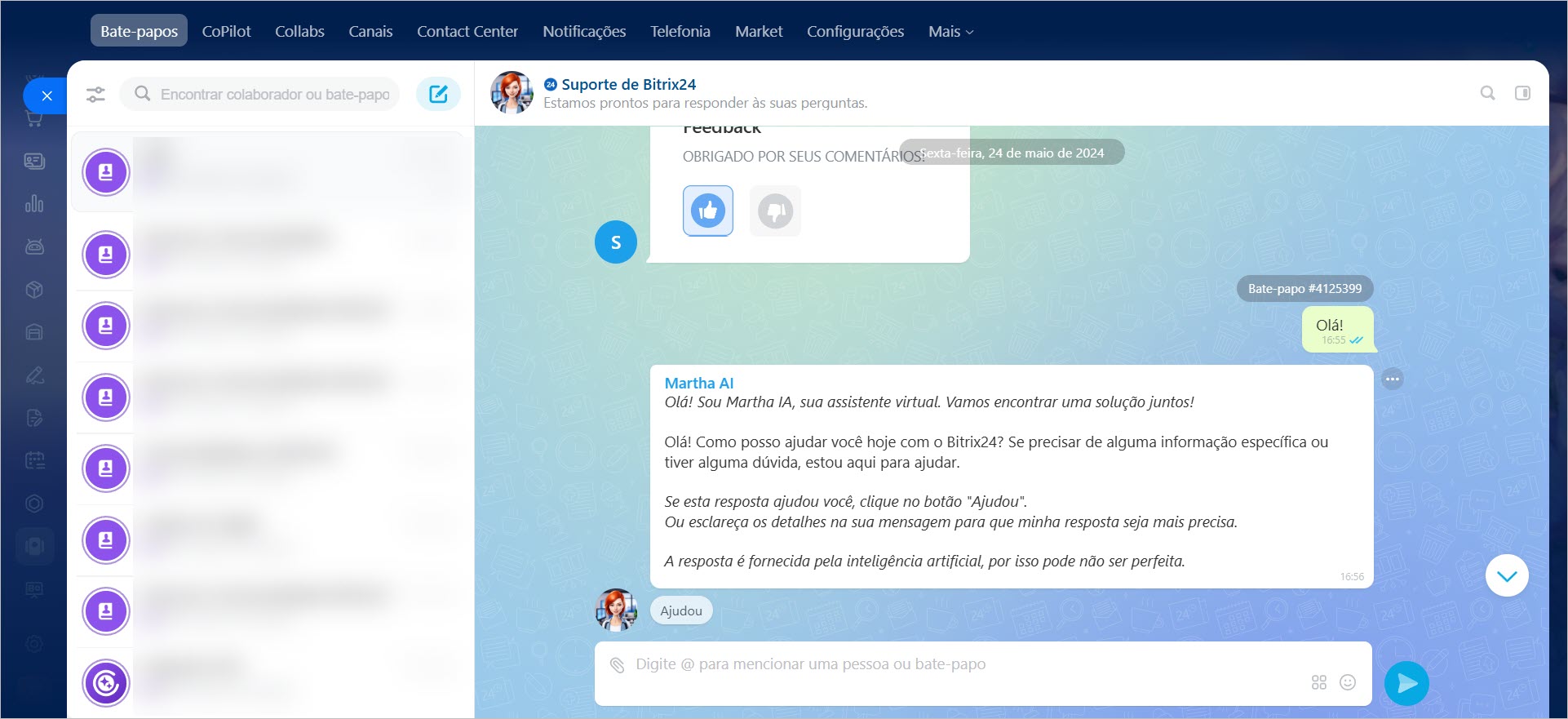Image resolution: width=1568 pixels, height=719 pixels.
Task: Select the thumbs up feedback button
Action: tap(707, 211)
